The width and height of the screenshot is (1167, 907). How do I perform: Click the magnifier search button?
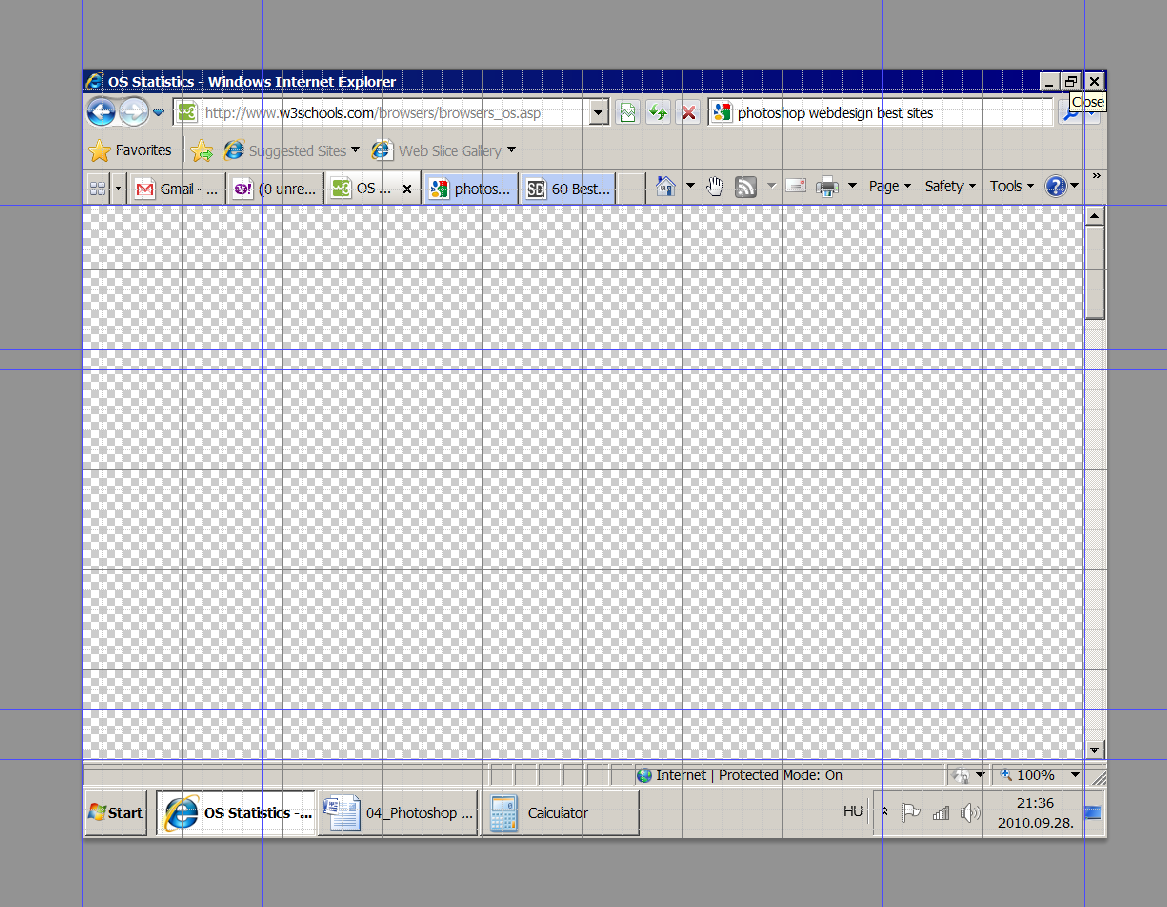click(x=1070, y=115)
